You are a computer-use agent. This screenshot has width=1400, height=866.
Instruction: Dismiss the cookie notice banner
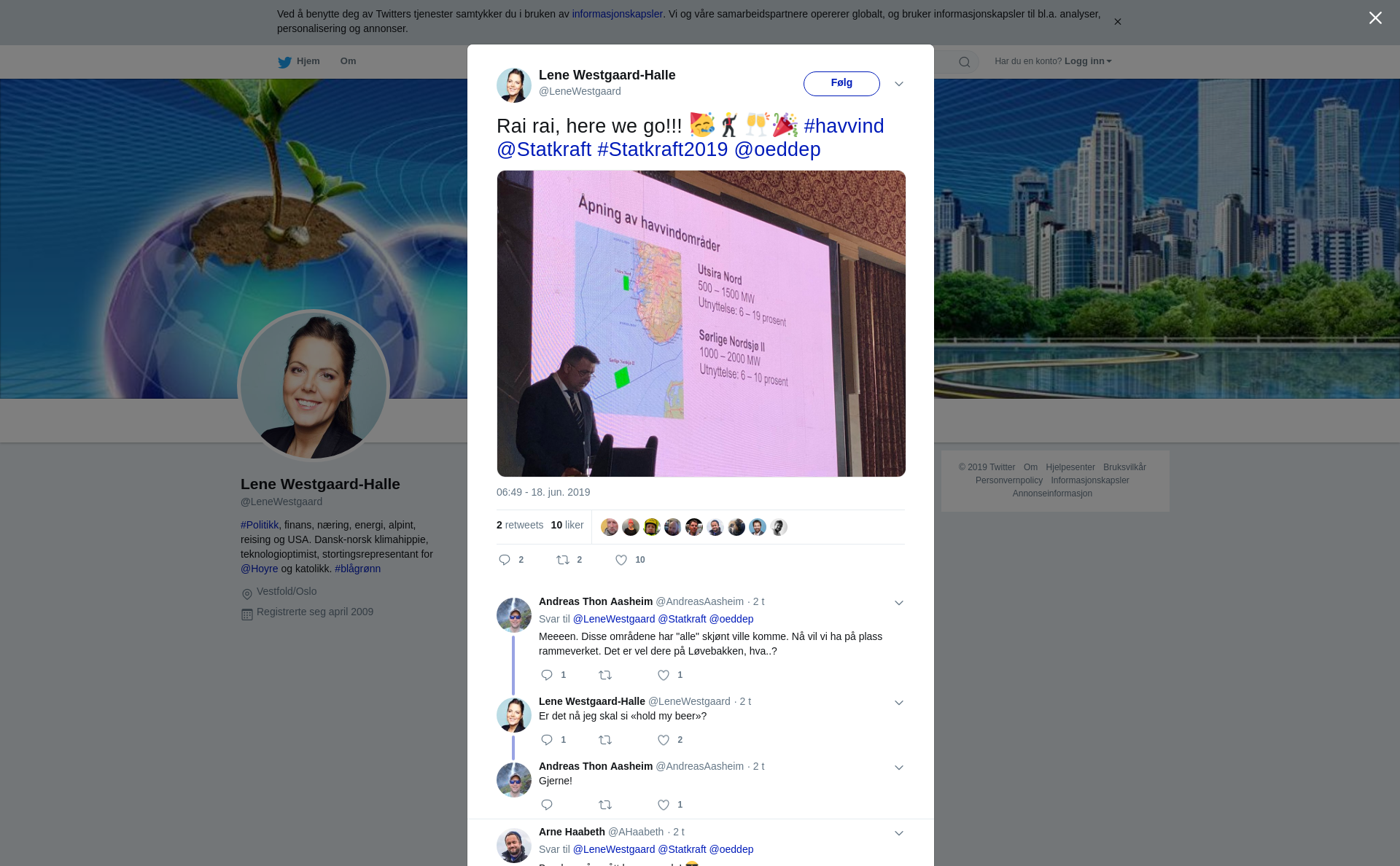point(1117,22)
